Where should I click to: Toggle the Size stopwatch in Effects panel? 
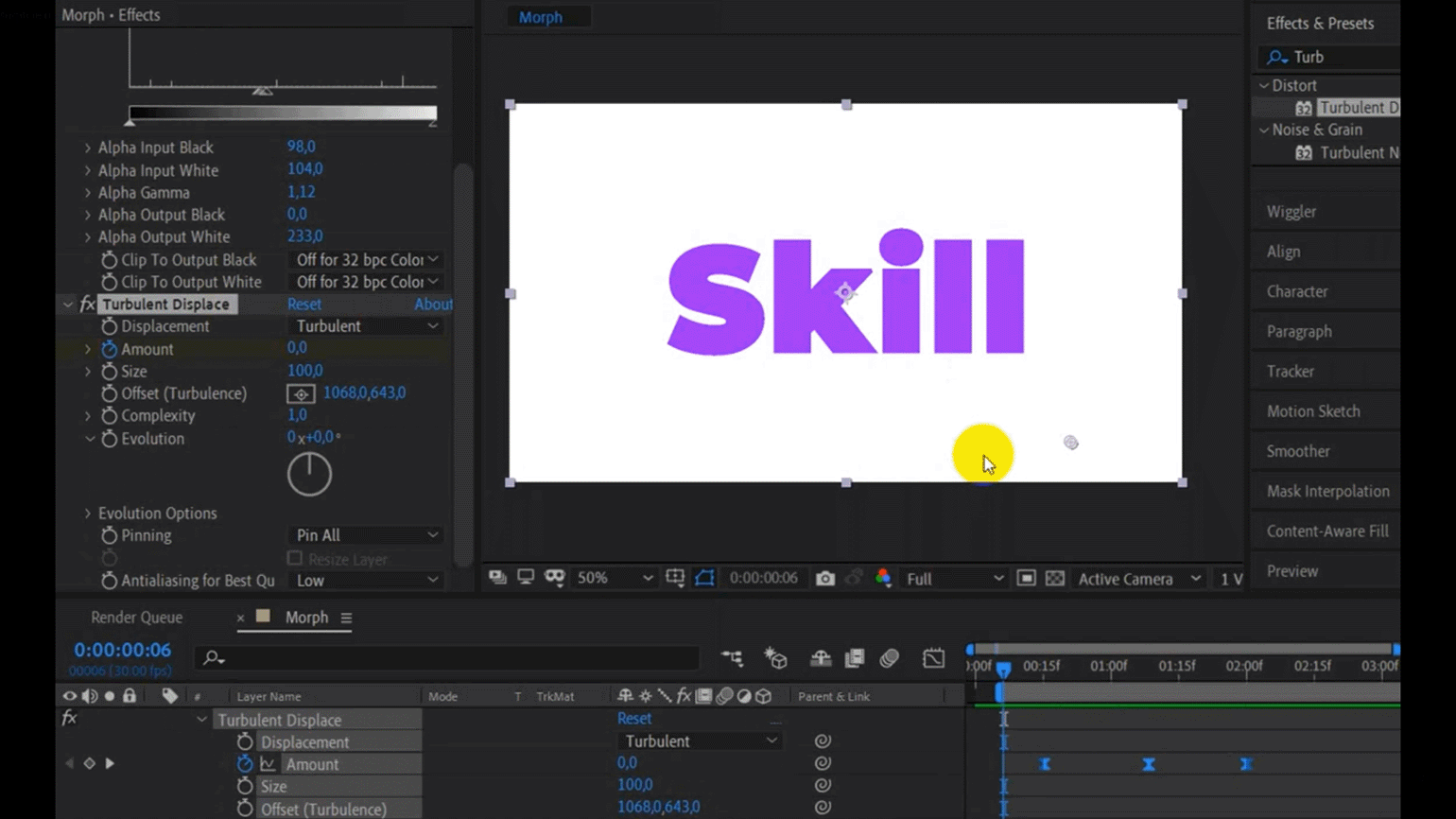(109, 372)
